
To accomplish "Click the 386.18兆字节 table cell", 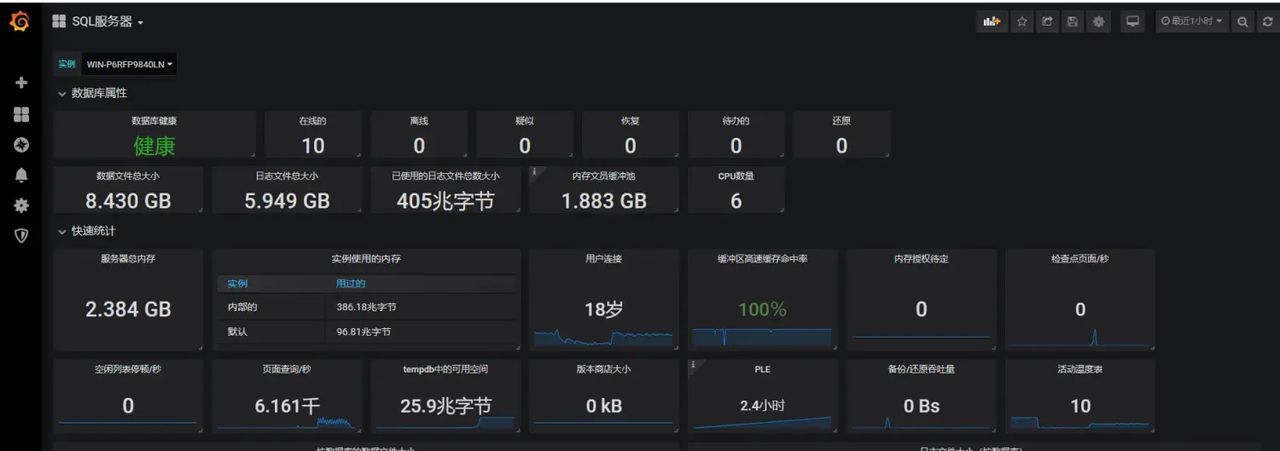I will point(366,307).
